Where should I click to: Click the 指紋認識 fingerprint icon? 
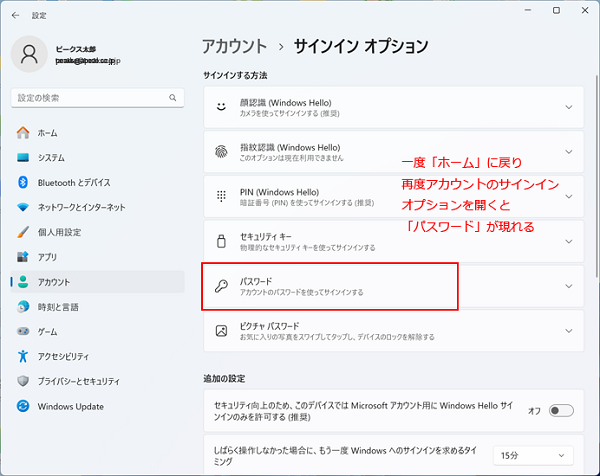coord(221,152)
